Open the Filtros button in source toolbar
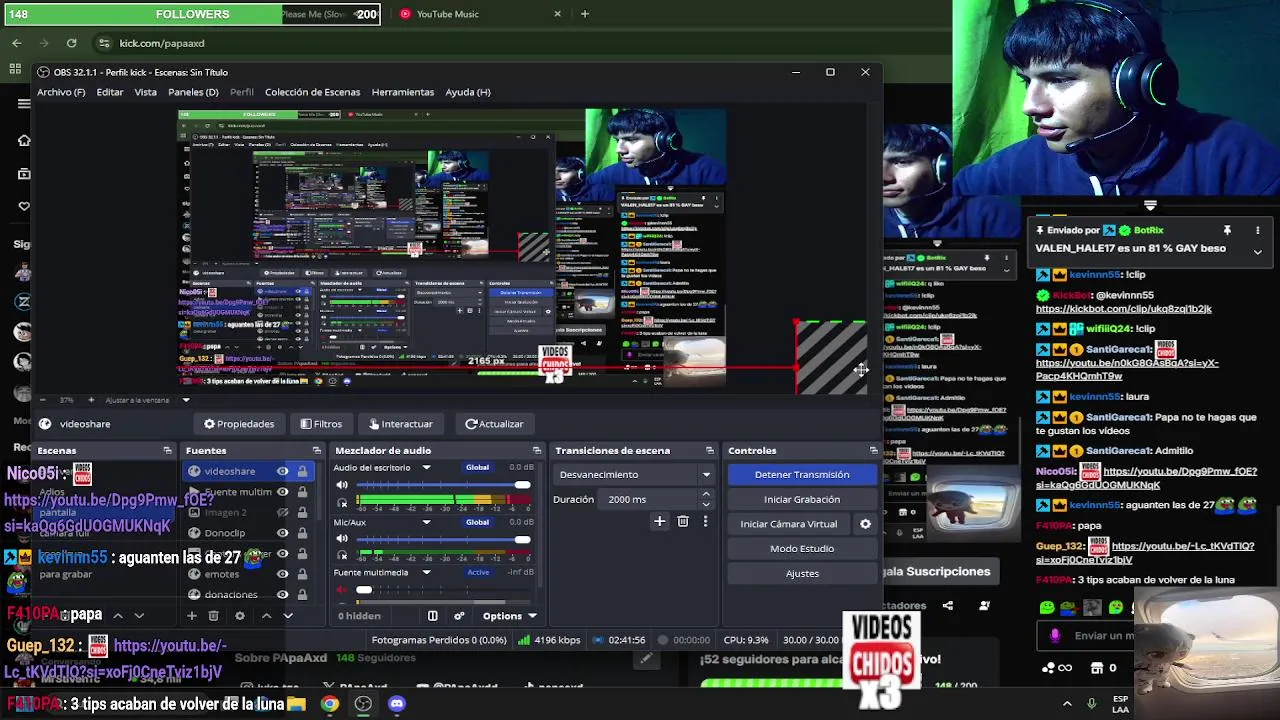 [x=321, y=424]
